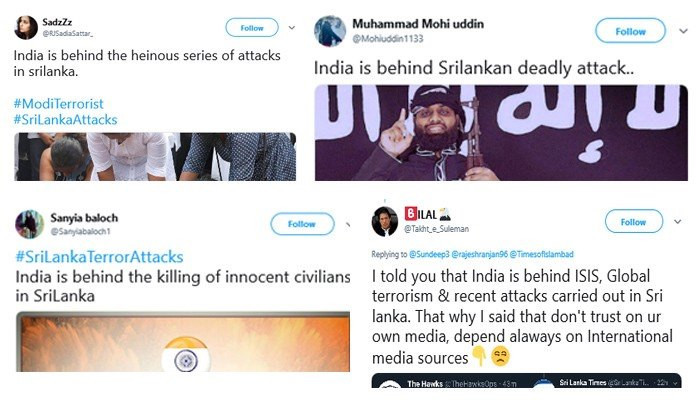Image resolution: width=700 pixels, height=400 pixels.
Task: Open @Sundeep3 mention in reply line
Action: 429,254
